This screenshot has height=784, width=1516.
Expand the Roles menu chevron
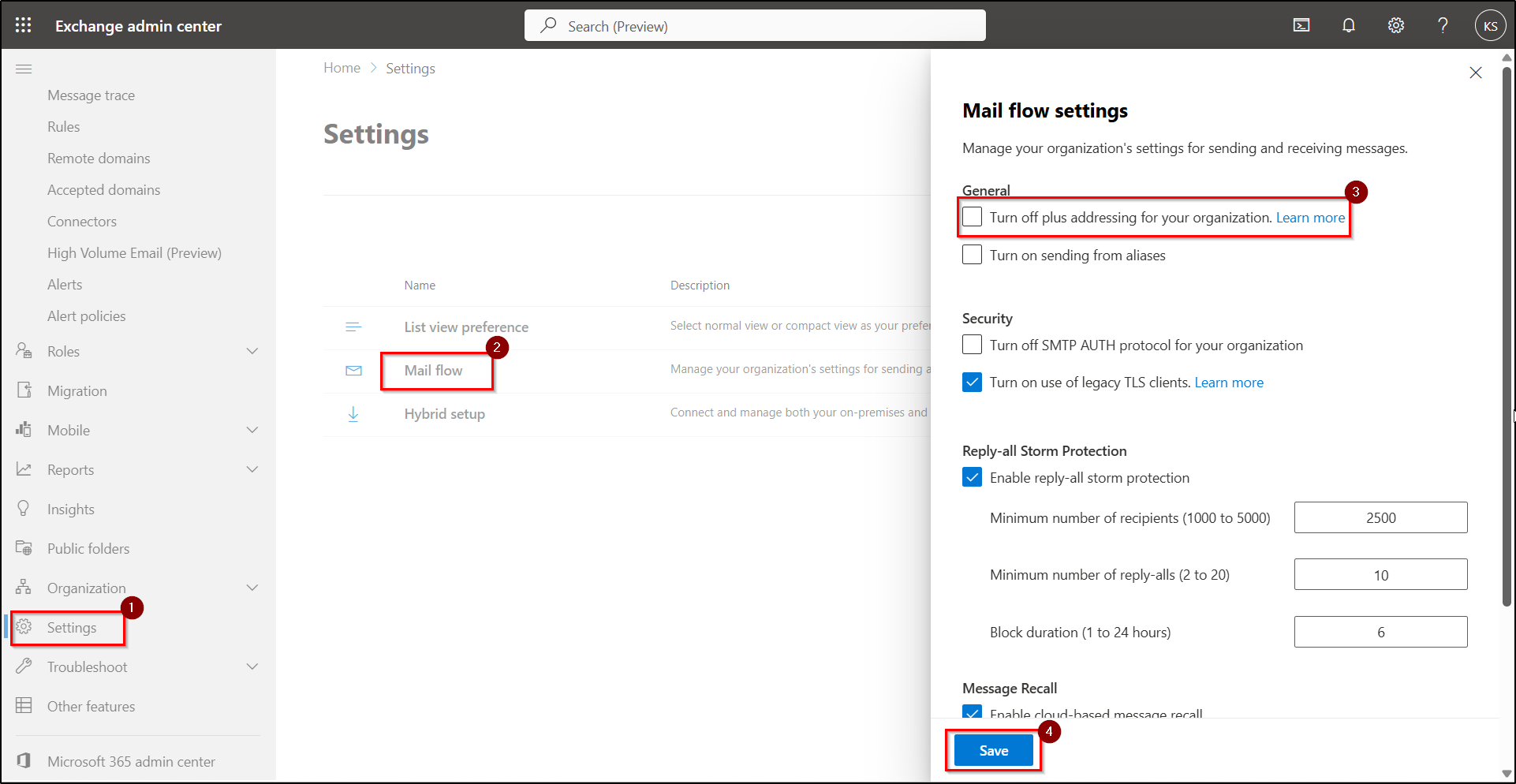pos(252,351)
